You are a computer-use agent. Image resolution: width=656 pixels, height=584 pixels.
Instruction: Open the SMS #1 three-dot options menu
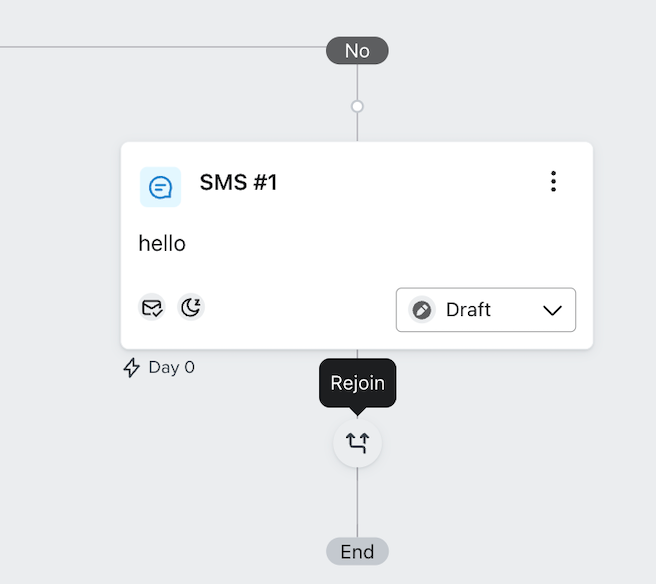point(553,182)
